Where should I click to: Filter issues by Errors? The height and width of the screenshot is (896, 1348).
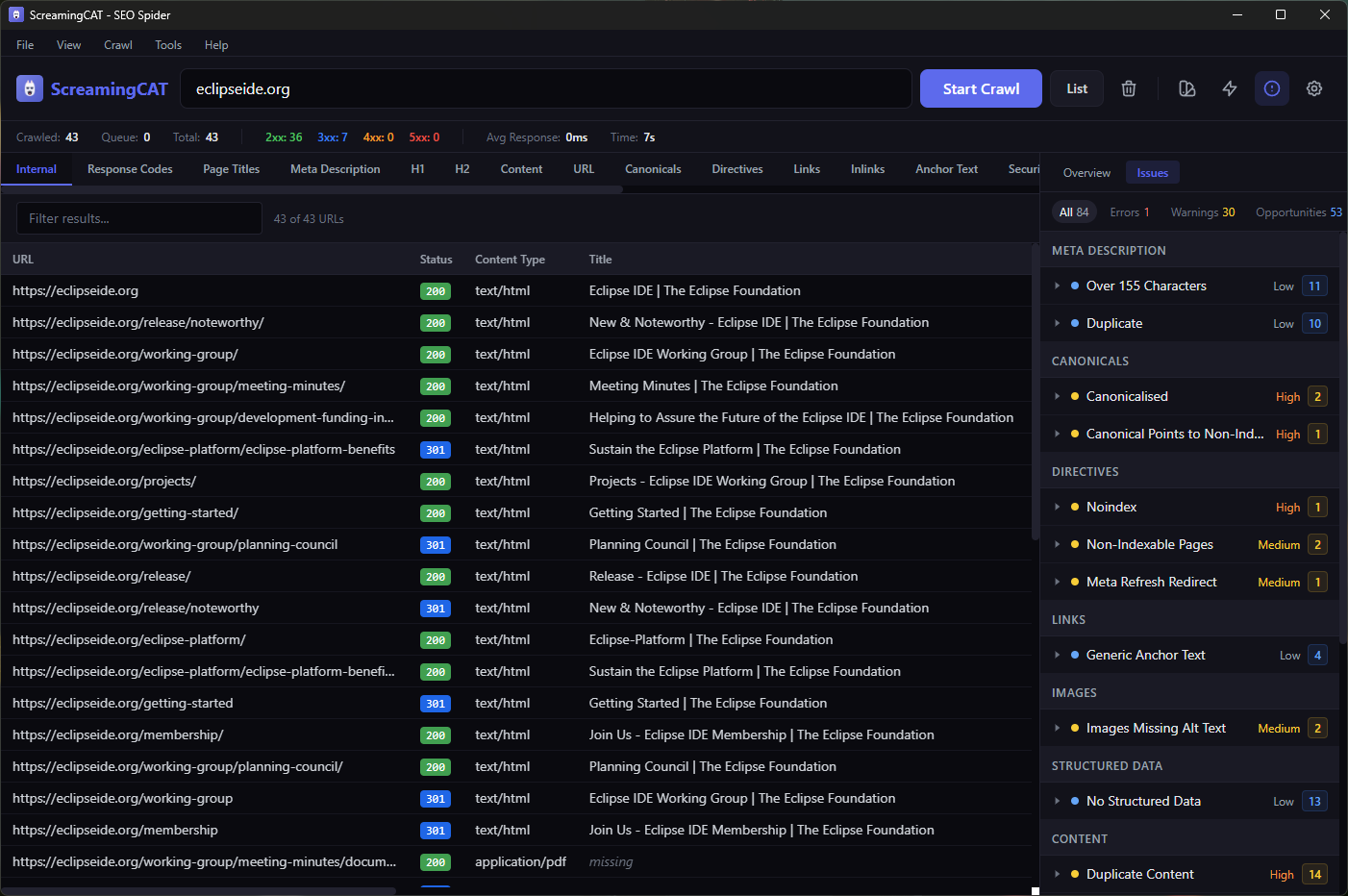[1130, 212]
